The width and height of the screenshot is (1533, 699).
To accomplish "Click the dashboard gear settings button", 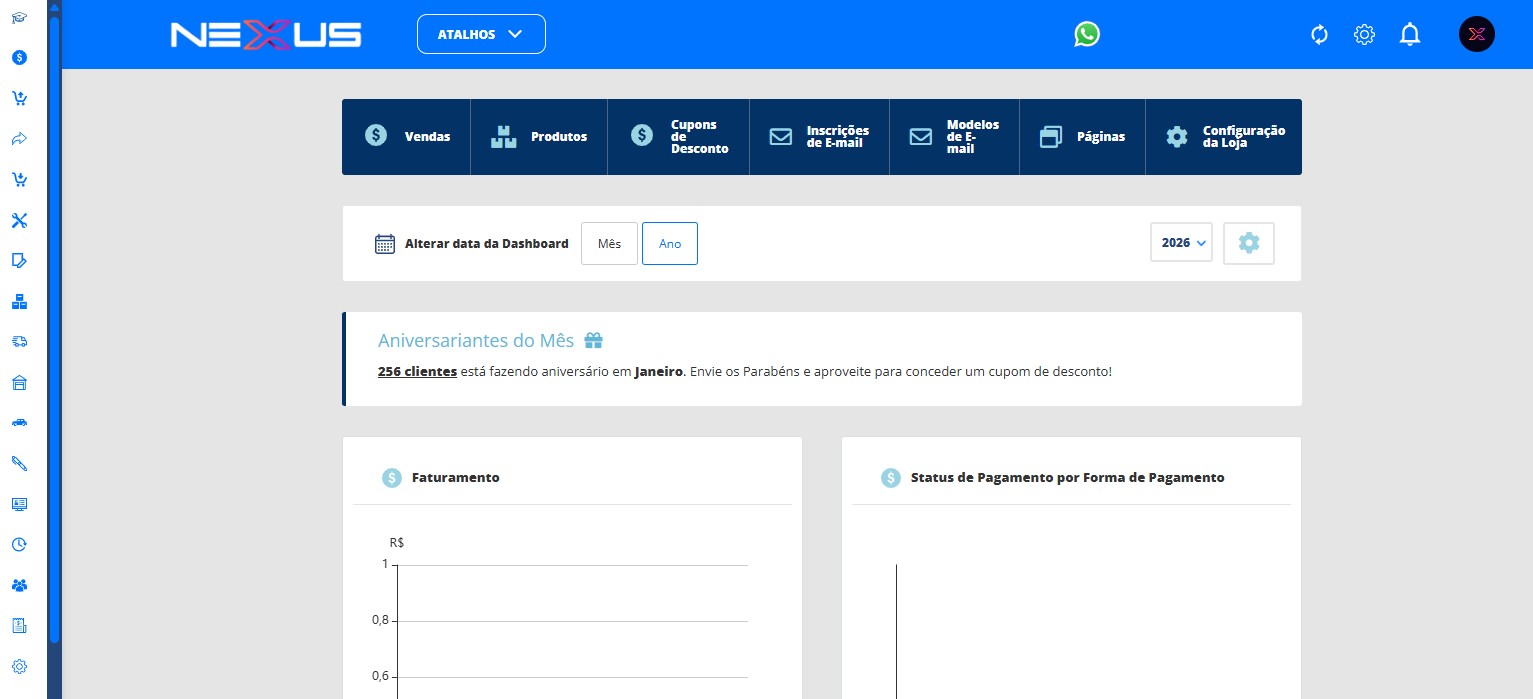I will click(1249, 243).
